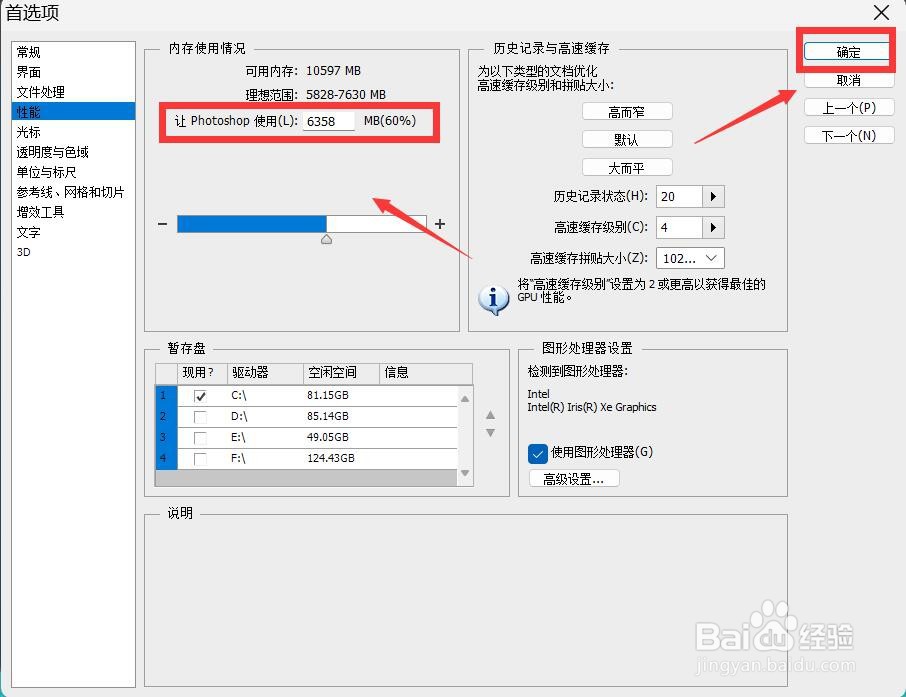Screen dimensions: 906x697
Task: Click the GPU performance info icon
Action: coord(493,298)
